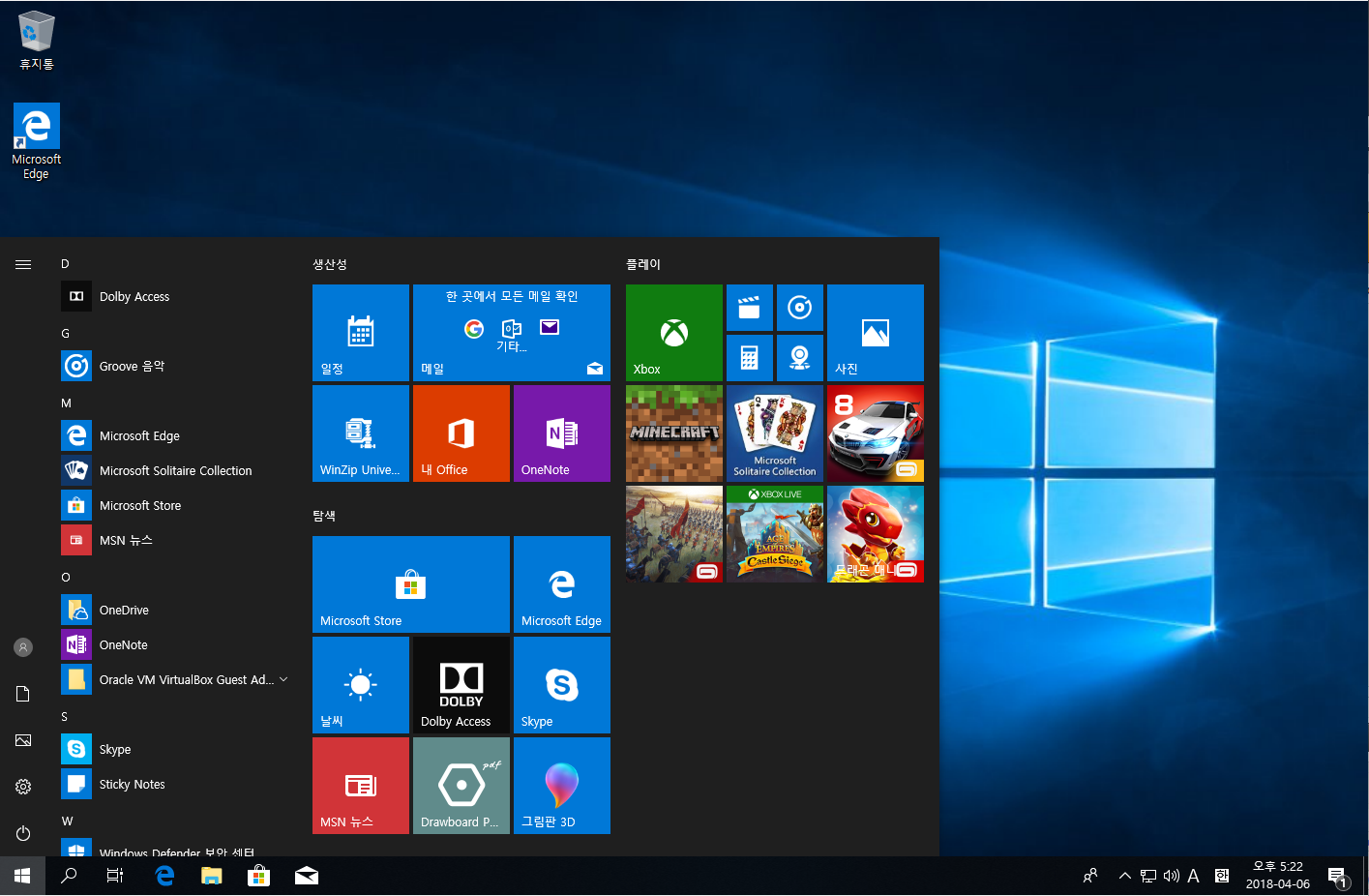Open the red MSN 뉴스 tile
The image size is (1369, 896).
click(x=361, y=786)
